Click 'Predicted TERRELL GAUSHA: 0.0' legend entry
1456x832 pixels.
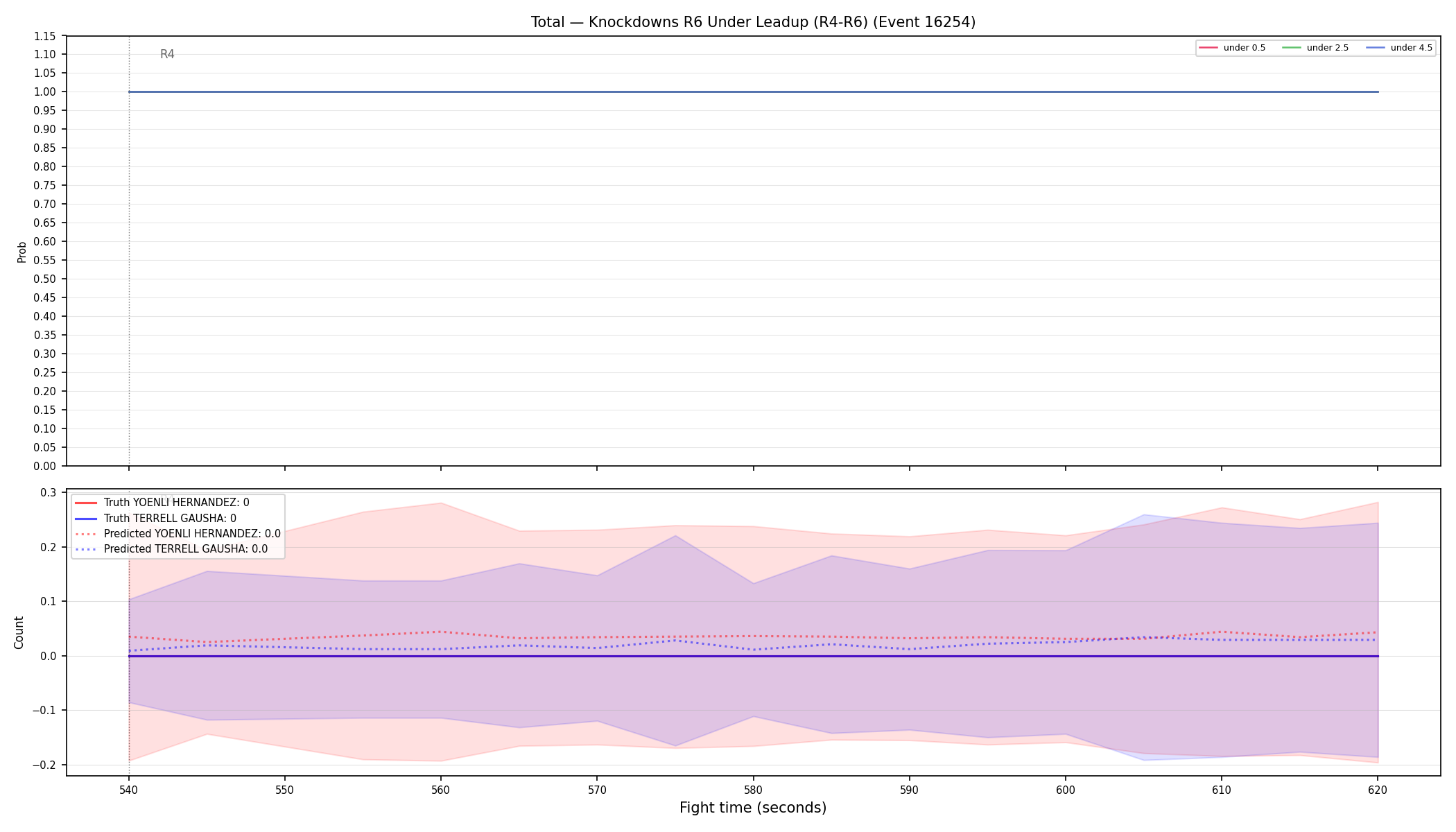(171, 549)
